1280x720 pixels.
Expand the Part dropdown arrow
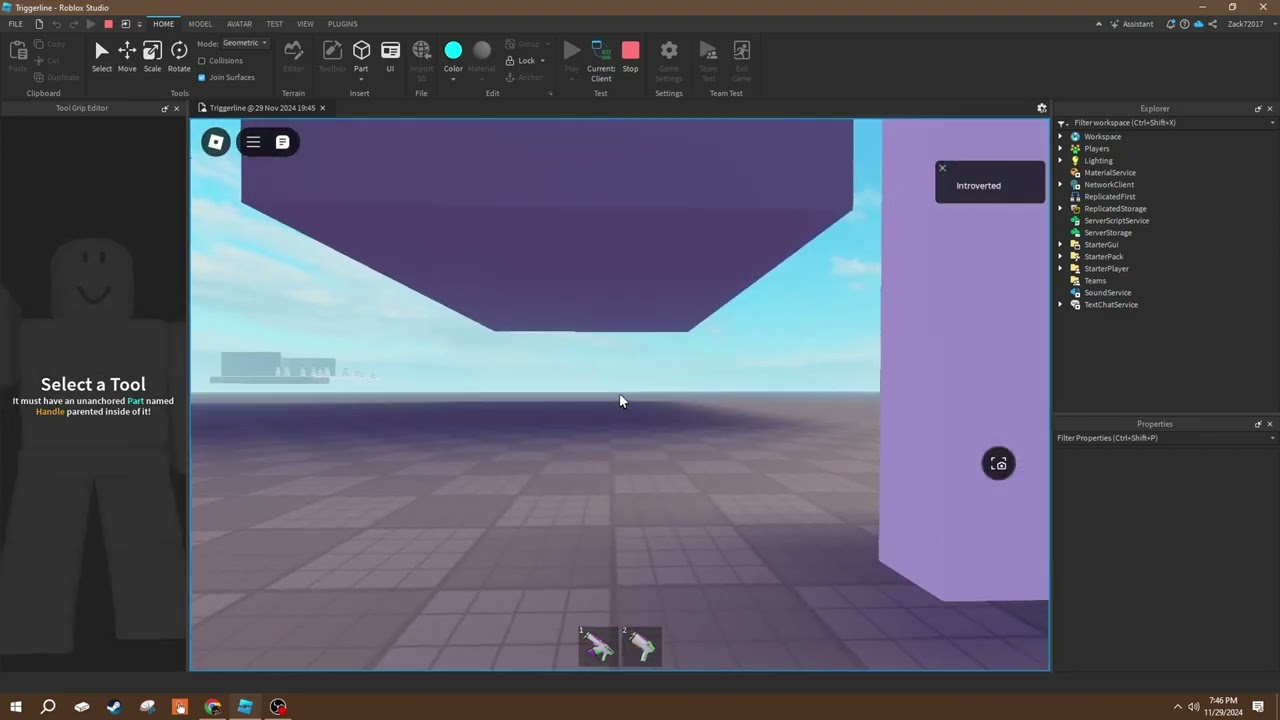point(361,78)
